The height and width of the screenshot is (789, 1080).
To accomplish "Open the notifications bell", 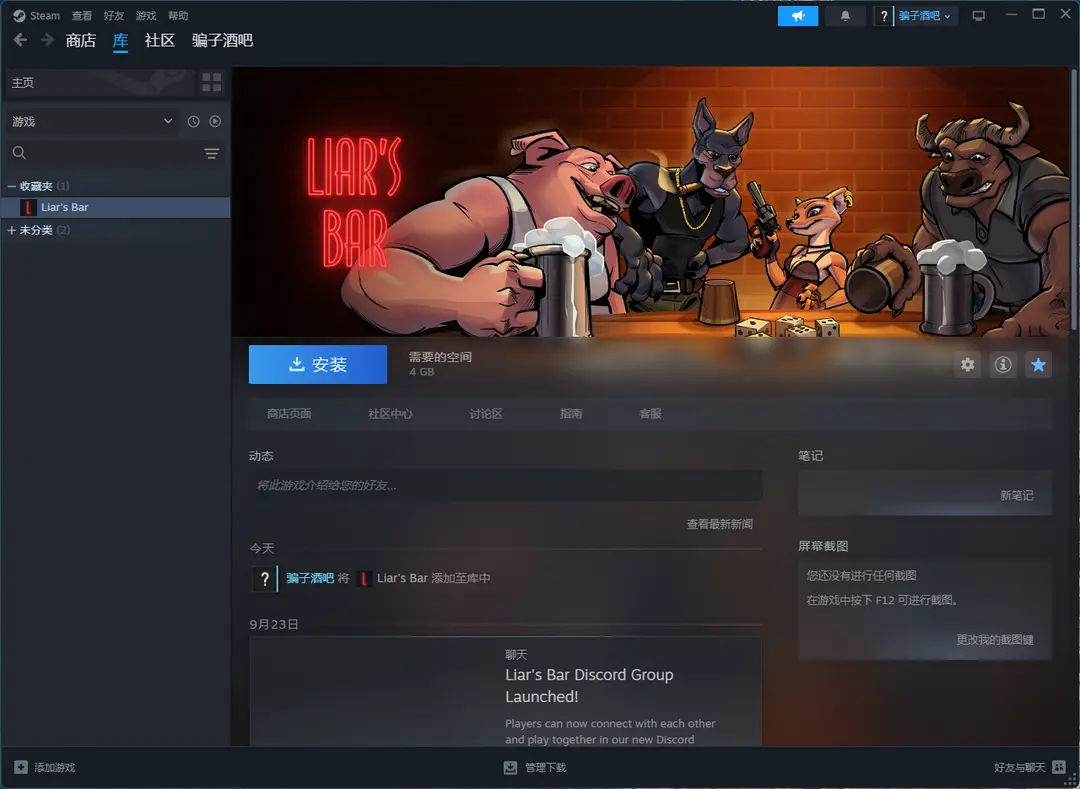I will click(845, 15).
